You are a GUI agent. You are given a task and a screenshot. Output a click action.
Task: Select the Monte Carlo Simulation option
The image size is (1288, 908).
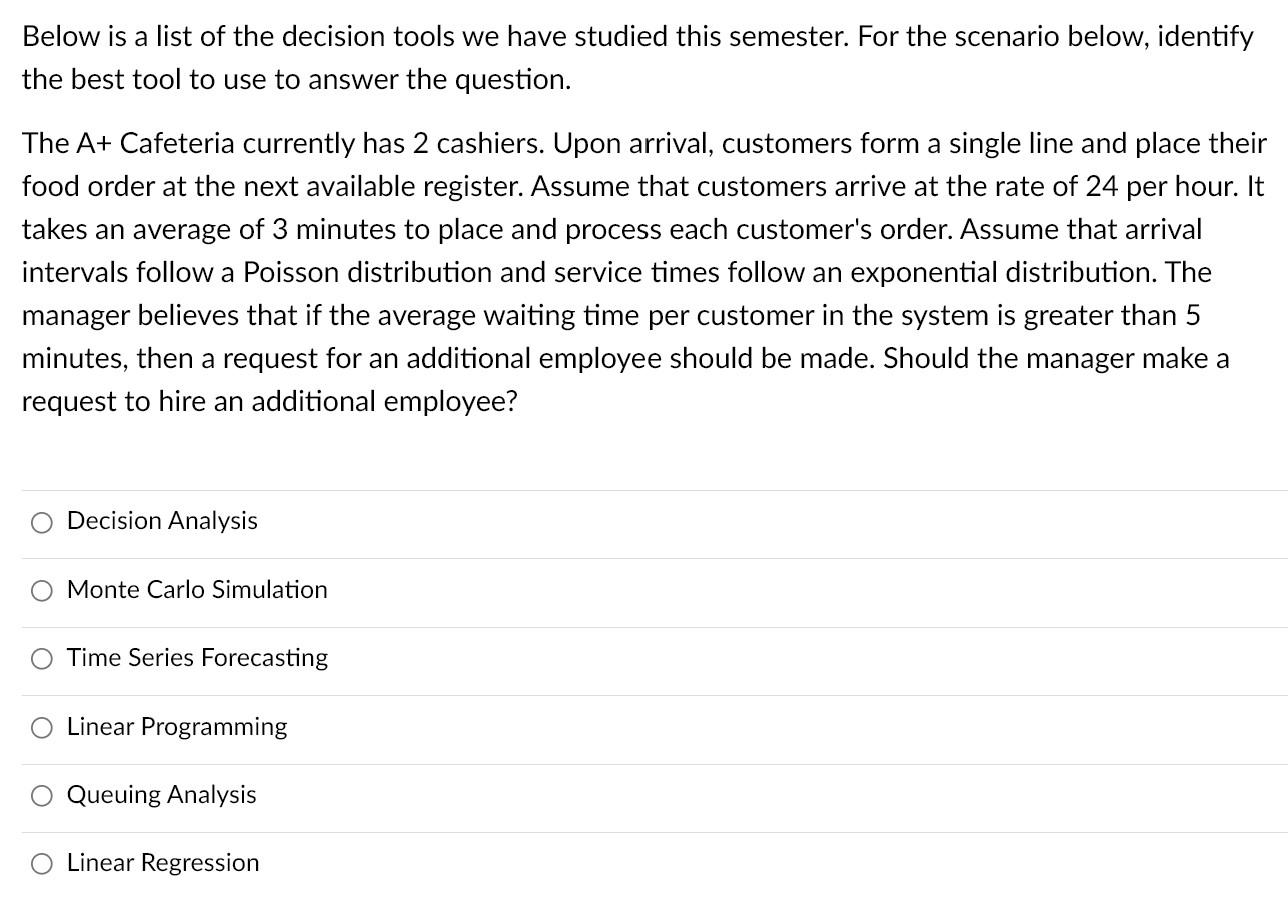pyautogui.click(x=41, y=590)
